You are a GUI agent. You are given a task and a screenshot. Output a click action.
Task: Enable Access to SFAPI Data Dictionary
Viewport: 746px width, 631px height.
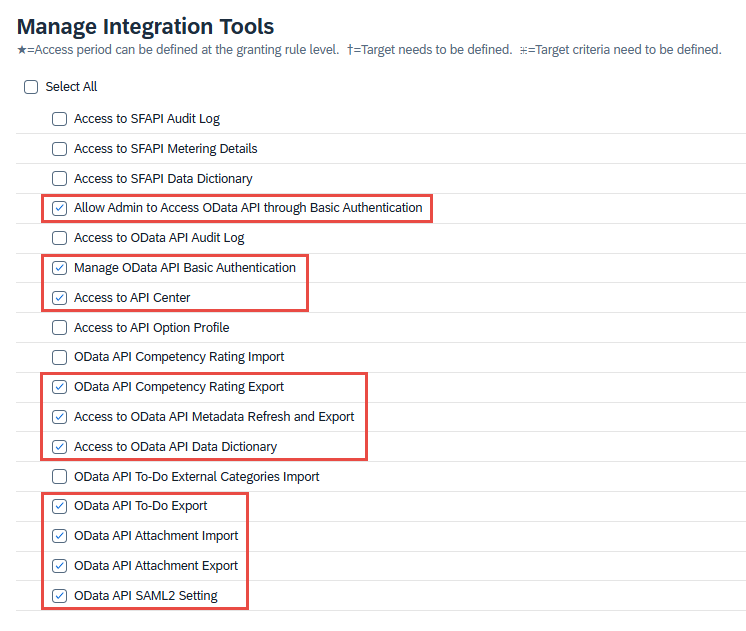(59, 179)
